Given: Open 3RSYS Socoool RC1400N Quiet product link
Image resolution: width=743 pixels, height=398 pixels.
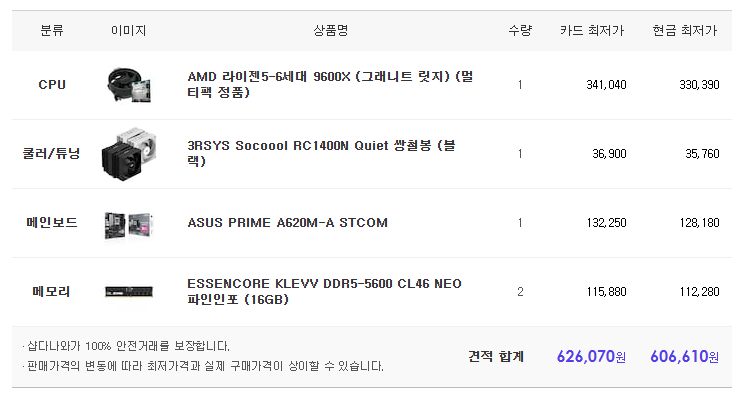Looking at the screenshot, I should click(x=321, y=153).
